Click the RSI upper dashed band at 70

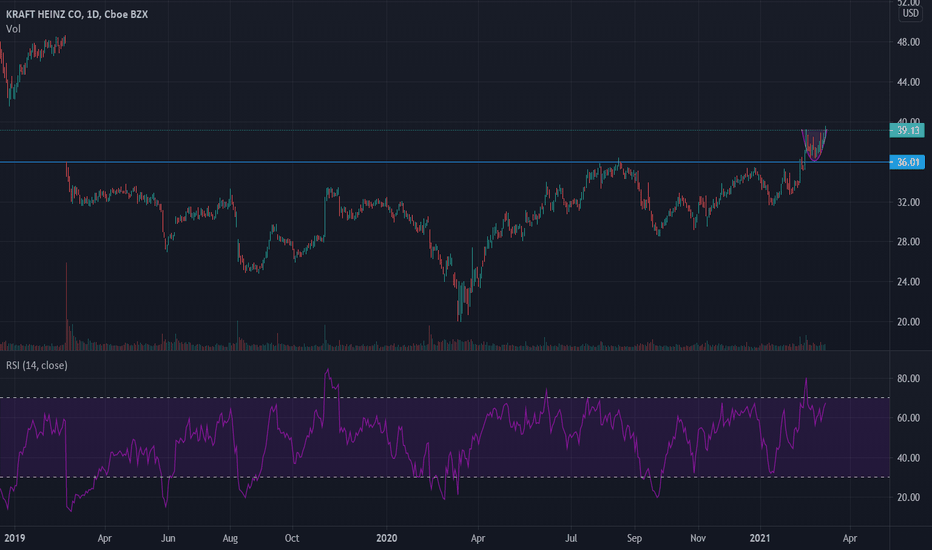(445, 397)
